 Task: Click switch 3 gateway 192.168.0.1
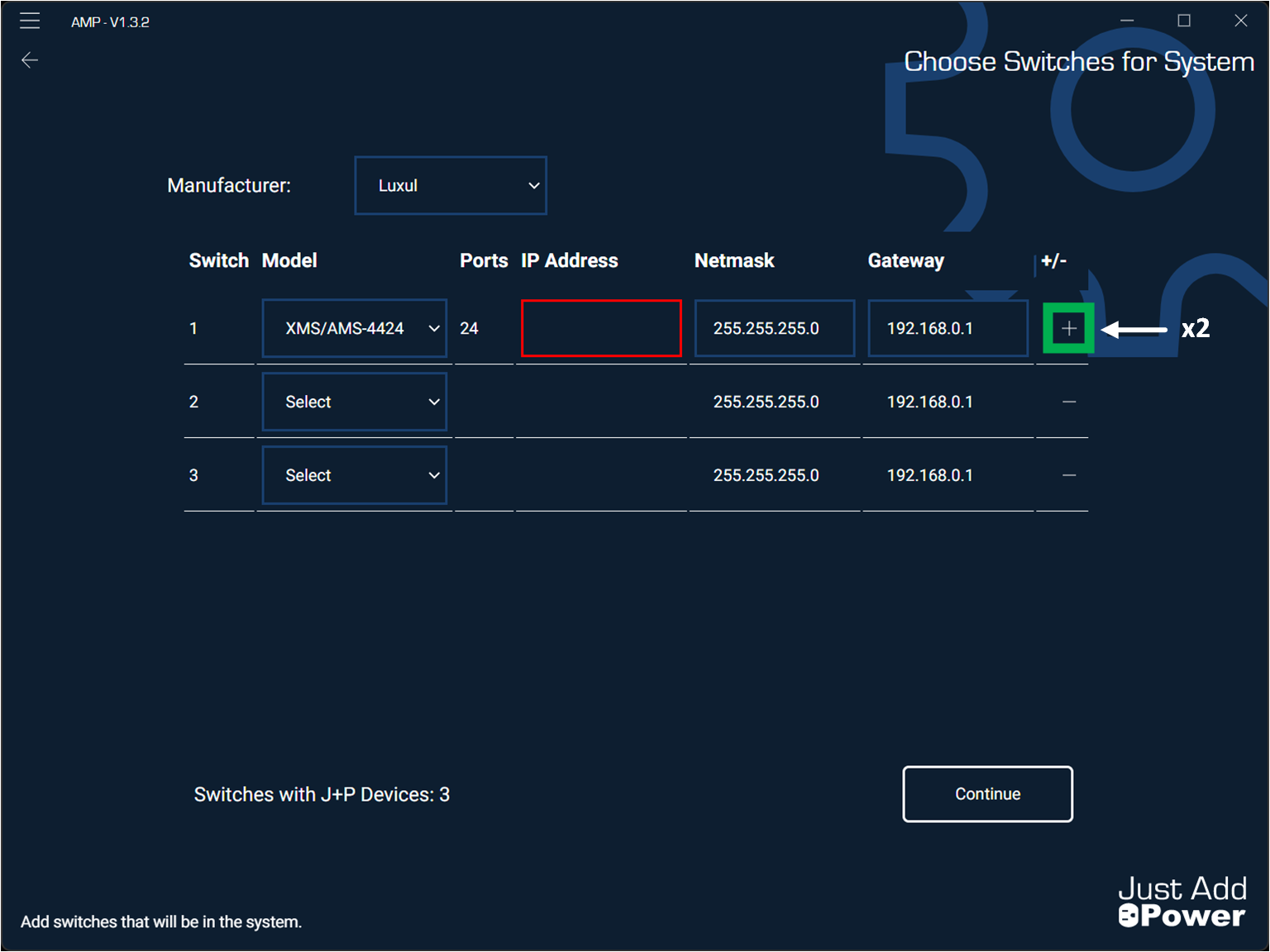click(930, 475)
